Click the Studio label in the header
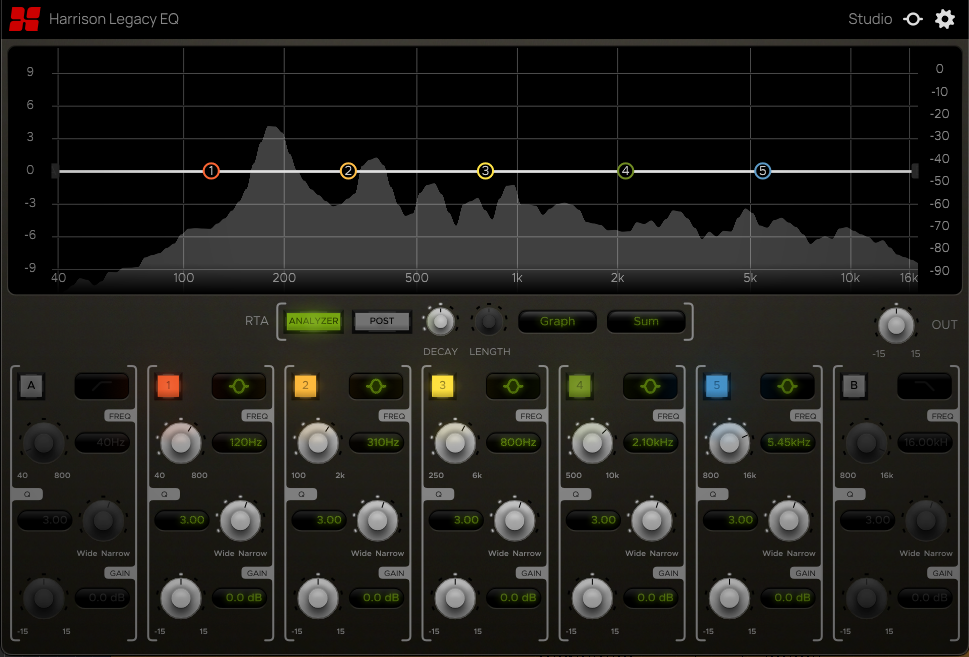This screenshot has height=657, width=969. click(870, 19)
